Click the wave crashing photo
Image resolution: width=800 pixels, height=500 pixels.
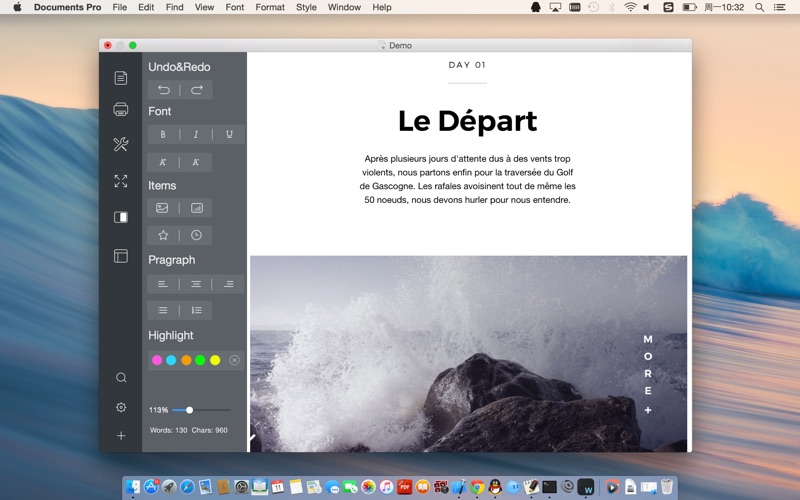(x=468, y=354)
